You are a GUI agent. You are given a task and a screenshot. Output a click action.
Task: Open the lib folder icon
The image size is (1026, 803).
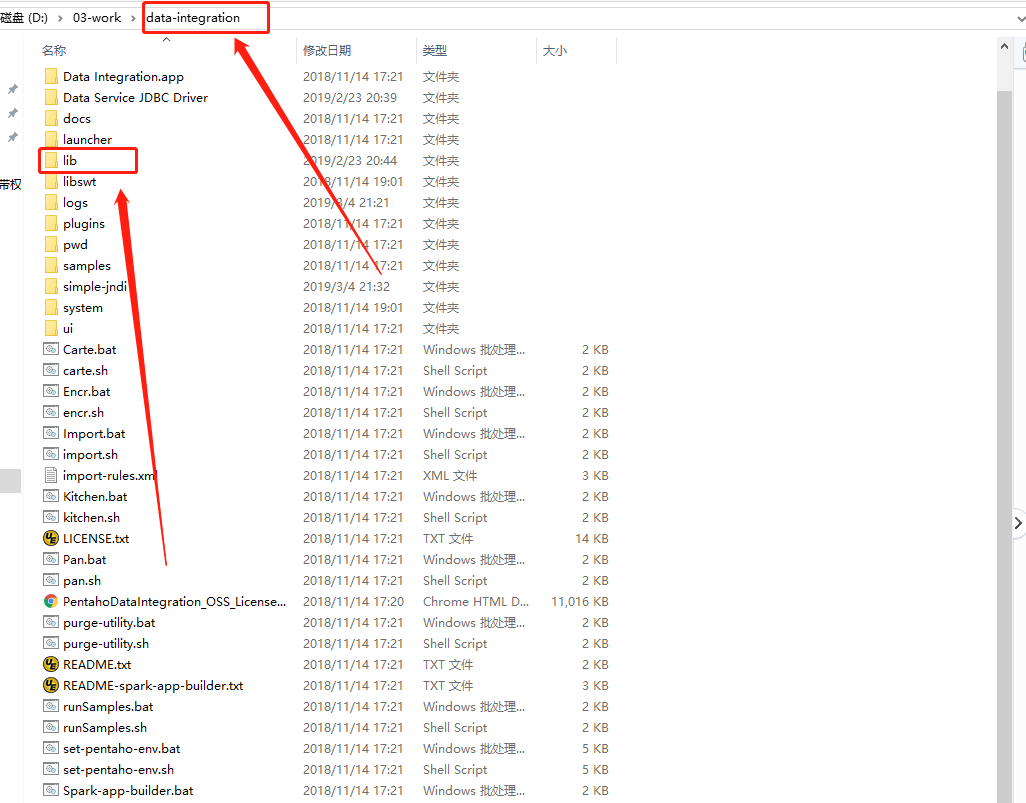click(x=51, y=160)
